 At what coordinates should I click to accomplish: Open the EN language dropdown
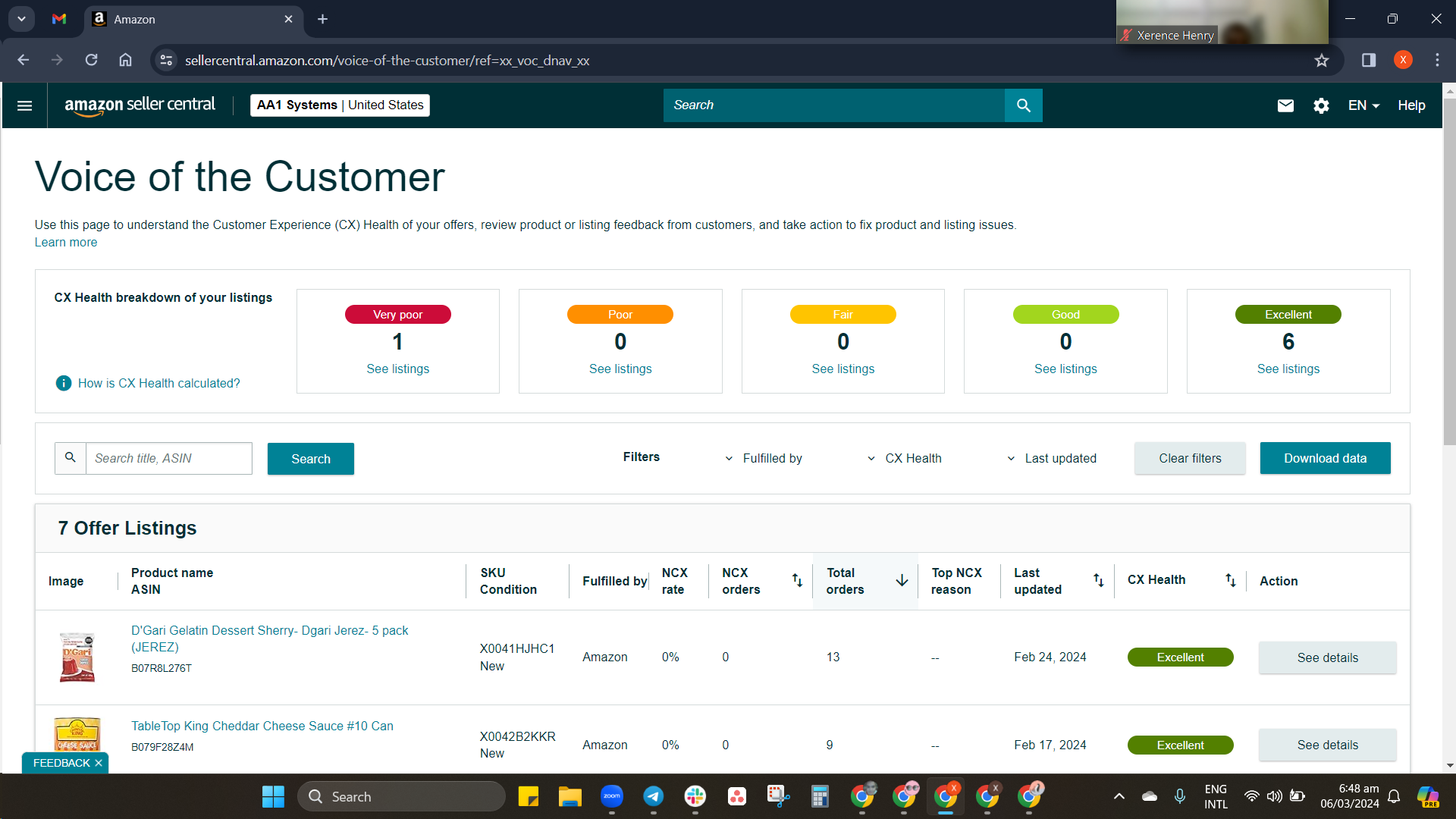coord(1363,105)
